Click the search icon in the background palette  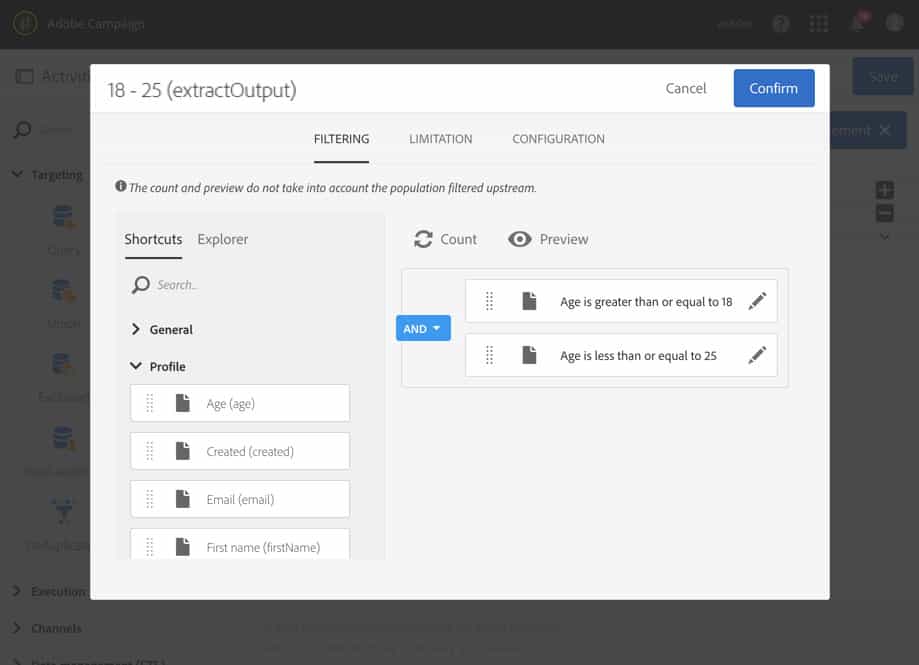pyautogui.click(x=22, y=129)
